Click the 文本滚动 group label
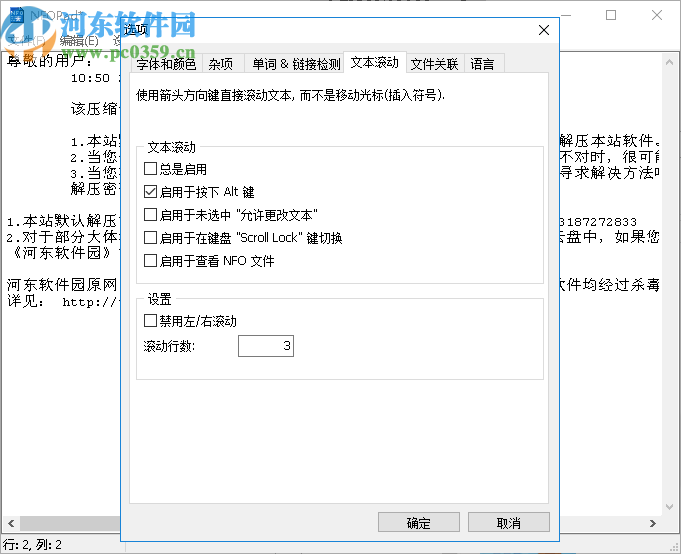This screenshot has width=681, height=554. coord(172,148)
